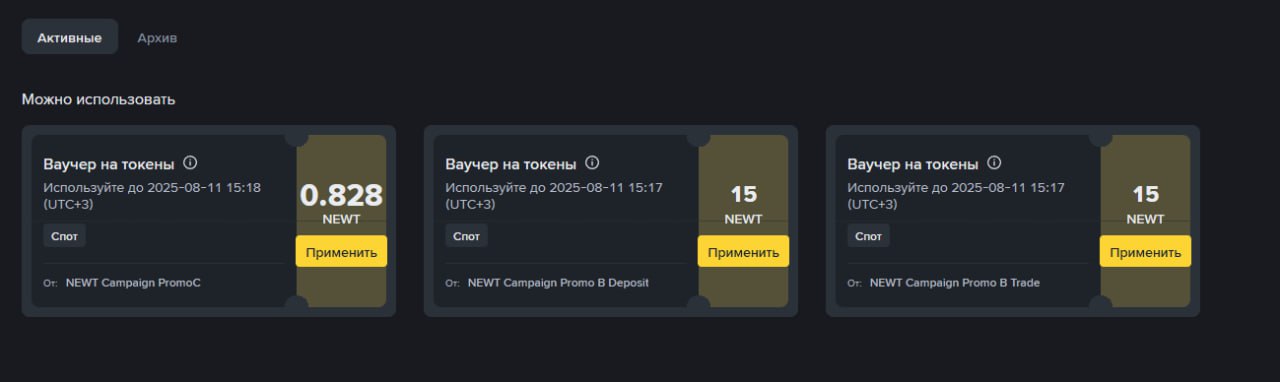Select the Спот tag on PromoC voucher

tap(65, 236)
